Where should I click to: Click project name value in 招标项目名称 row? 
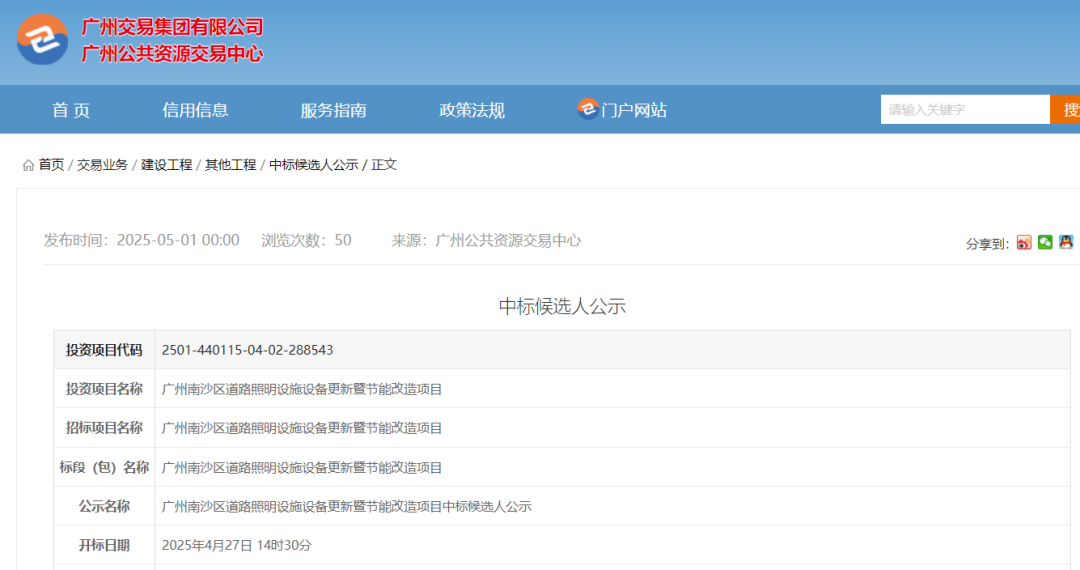(302, 428)
